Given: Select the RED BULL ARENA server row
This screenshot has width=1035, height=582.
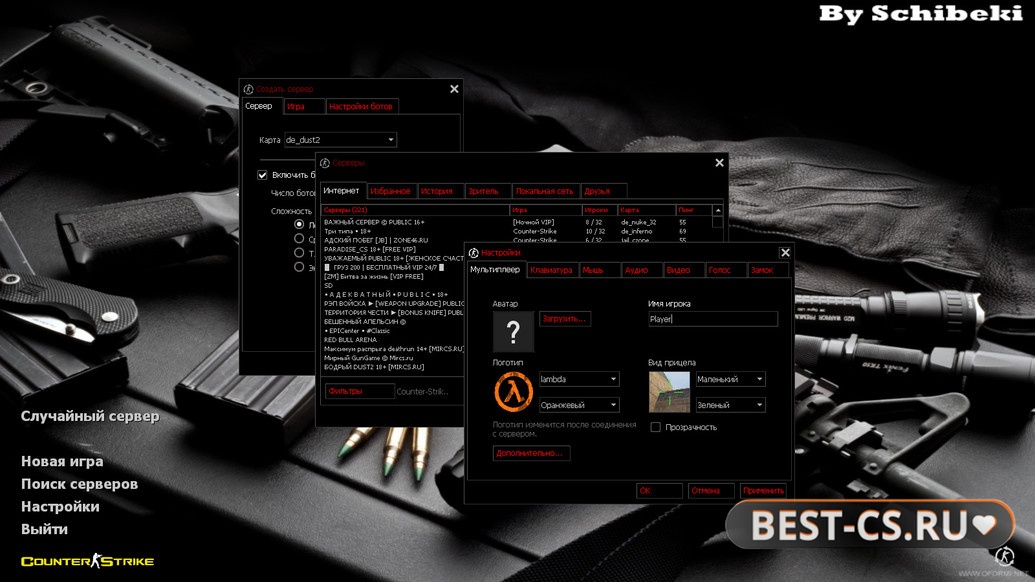Looking at the screenshot, I should pos(393,340).
